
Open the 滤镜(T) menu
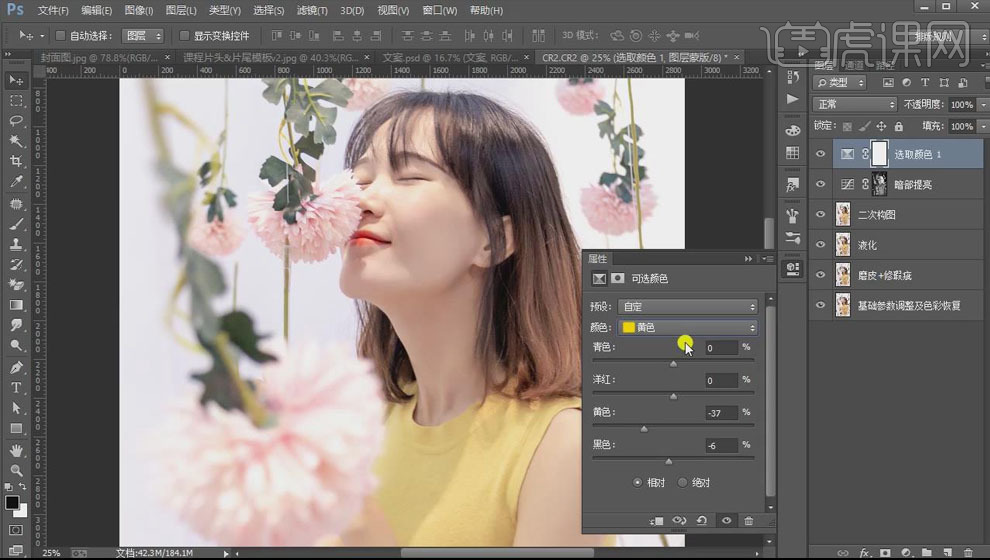[x=311, y=11]
